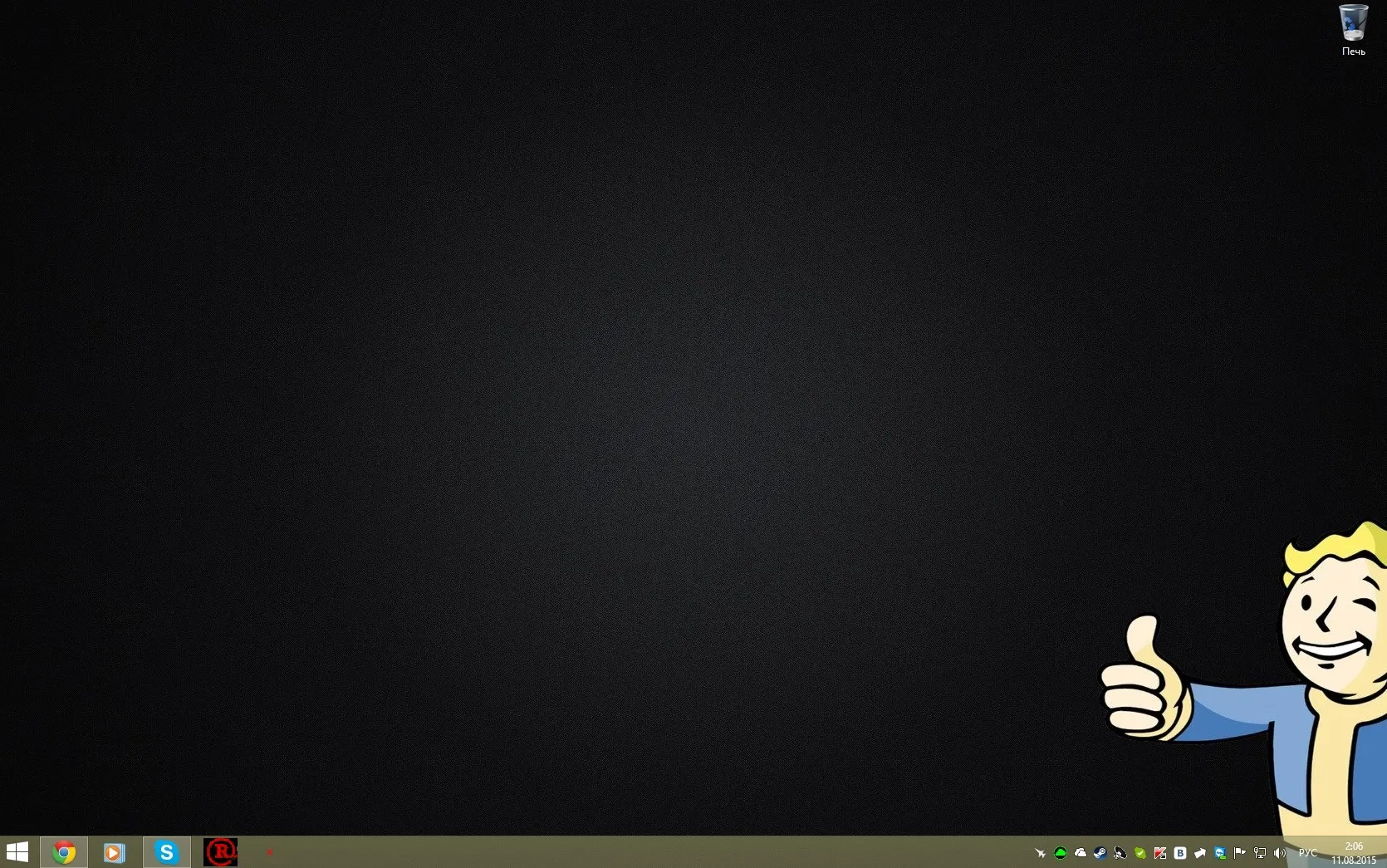Open Skype from the taskbar
The image size is (1387, 868).
(x=166, y=852)
